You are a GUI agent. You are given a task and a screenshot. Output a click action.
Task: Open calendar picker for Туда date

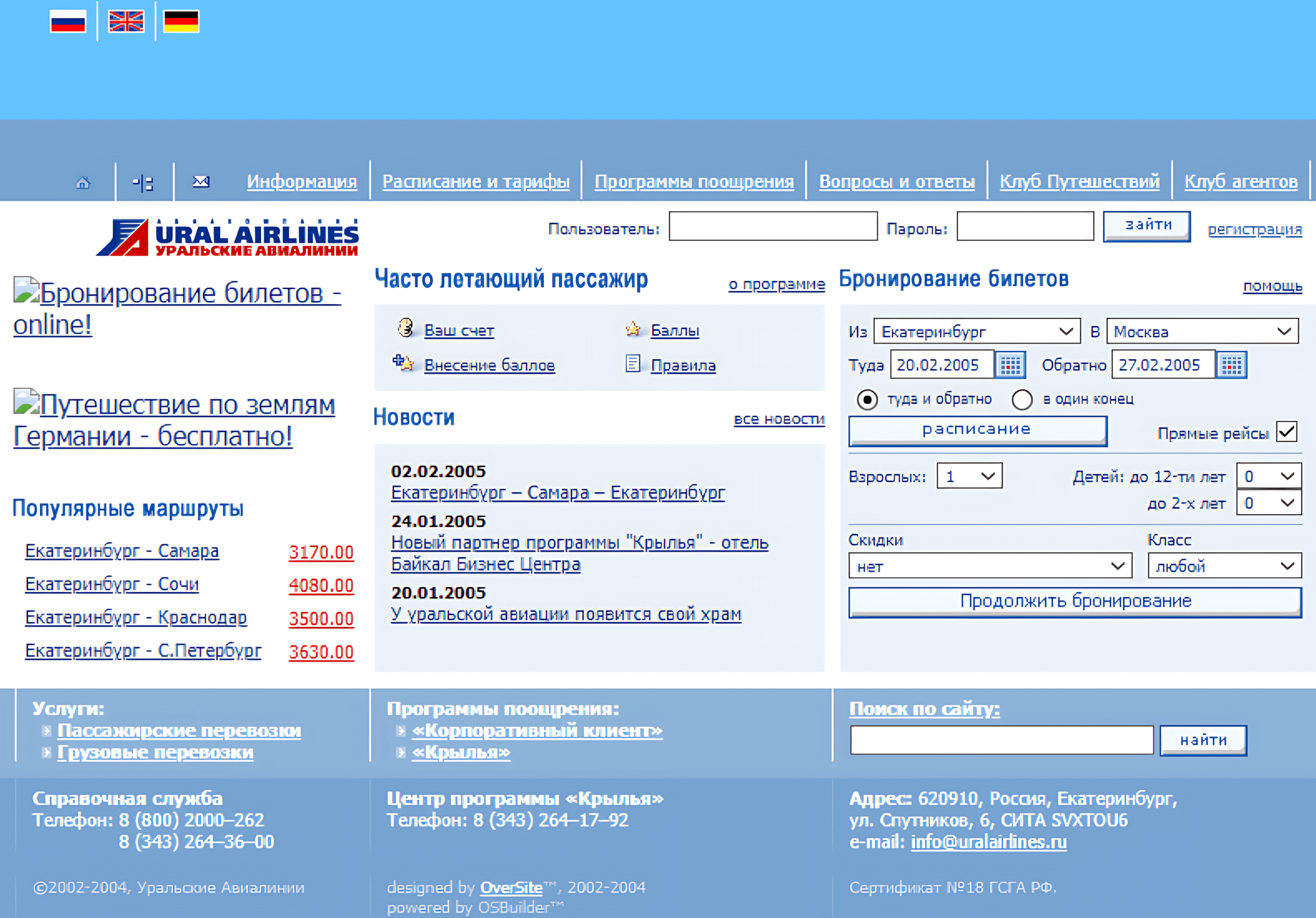(x=1011, y=364)
